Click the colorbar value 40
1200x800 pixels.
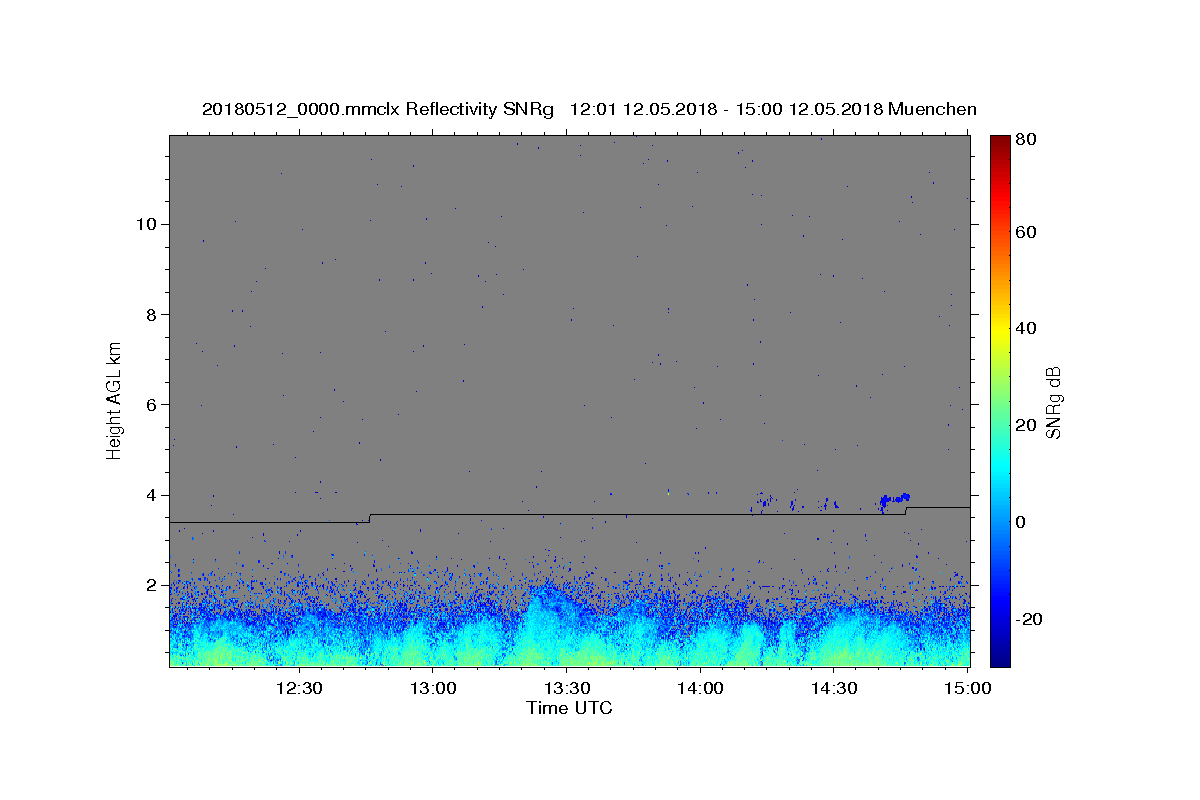(x=1027, y=328)
